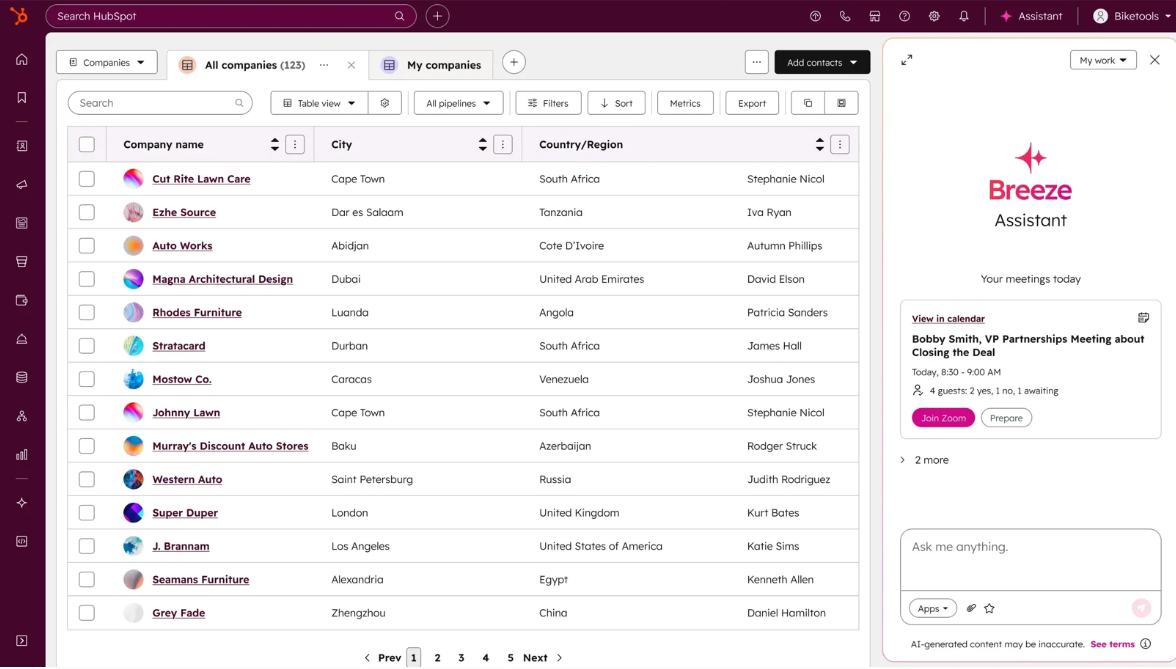Open the Add contacts menu
Screen dimensions: 1176x669
(821, 61)
